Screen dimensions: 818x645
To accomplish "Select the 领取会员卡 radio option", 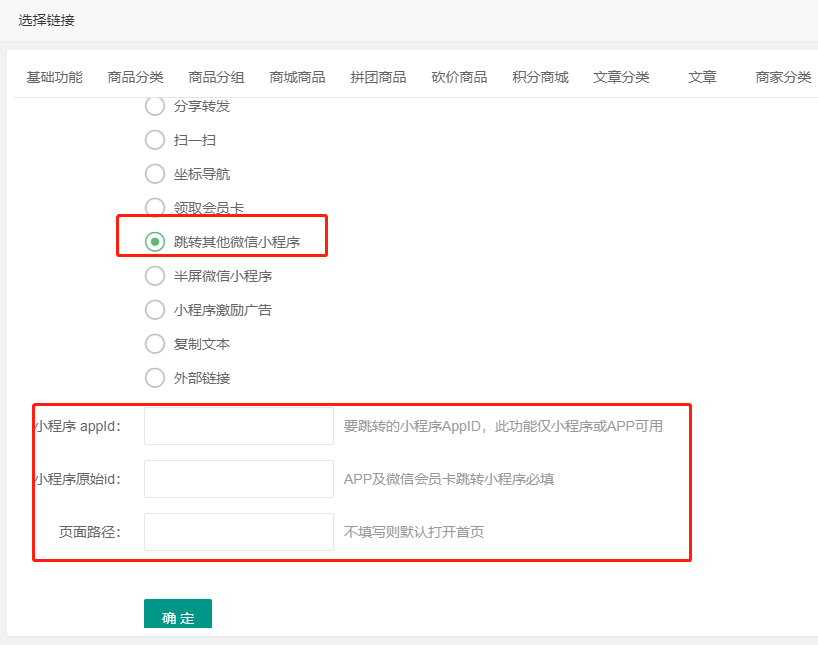I will (x=155, y=208).
